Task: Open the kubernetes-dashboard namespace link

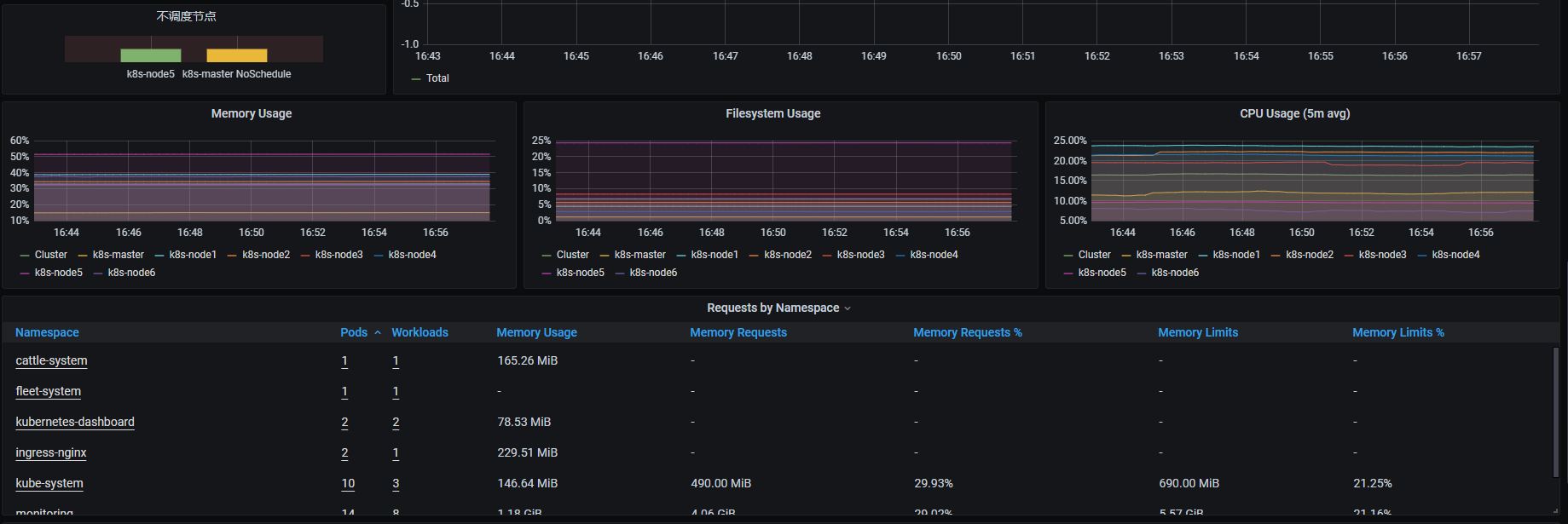Action: (x=75, y=422)
